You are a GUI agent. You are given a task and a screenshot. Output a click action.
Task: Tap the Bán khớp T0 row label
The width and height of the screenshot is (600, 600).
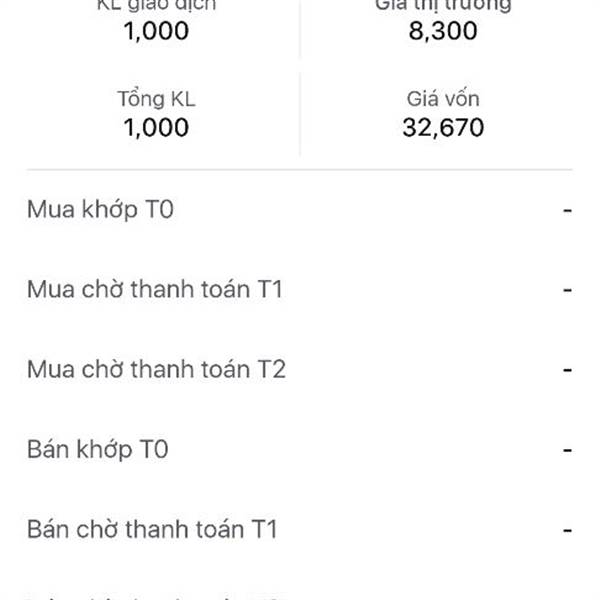click(x=98, y=449)
